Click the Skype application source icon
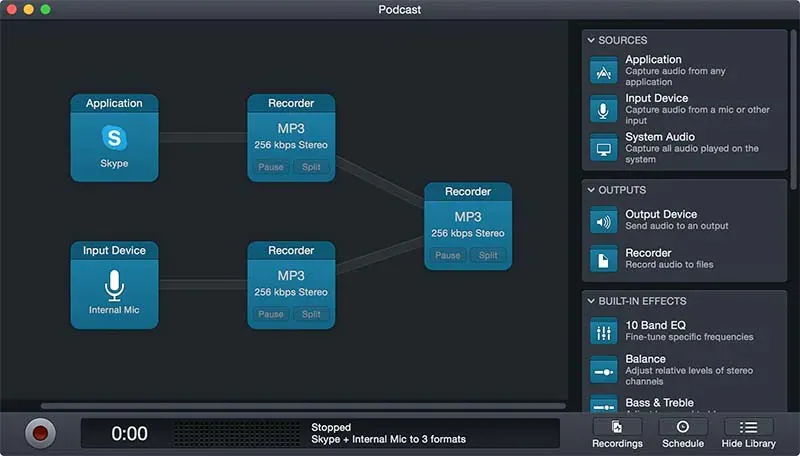 click(114, 138)
